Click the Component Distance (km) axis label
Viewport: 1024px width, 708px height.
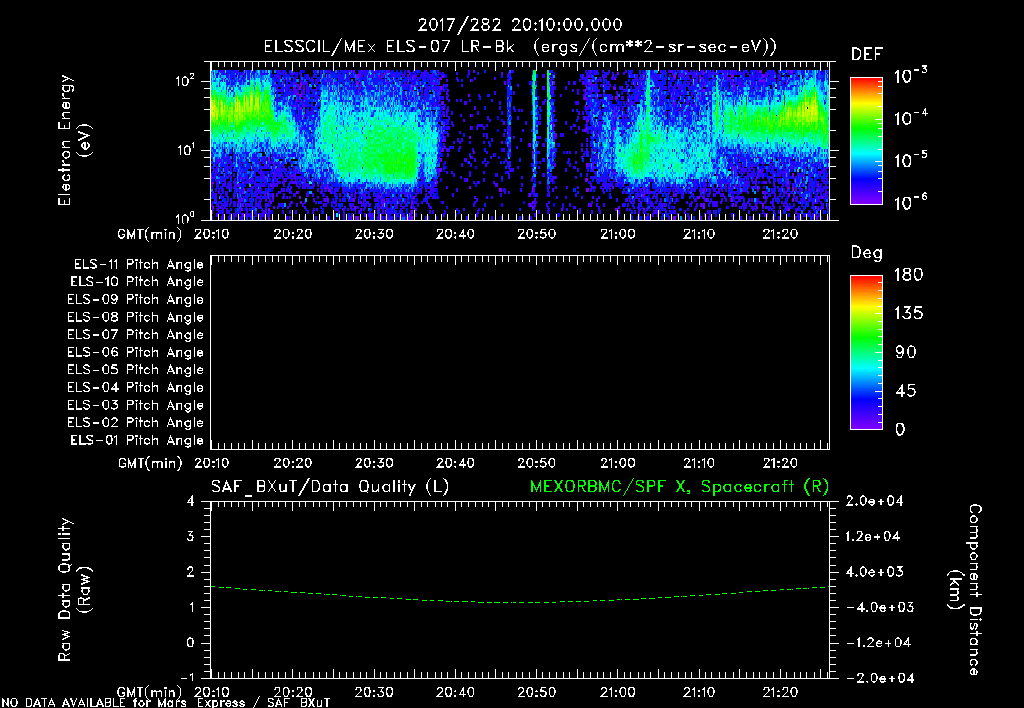click(x=965, y=590)
